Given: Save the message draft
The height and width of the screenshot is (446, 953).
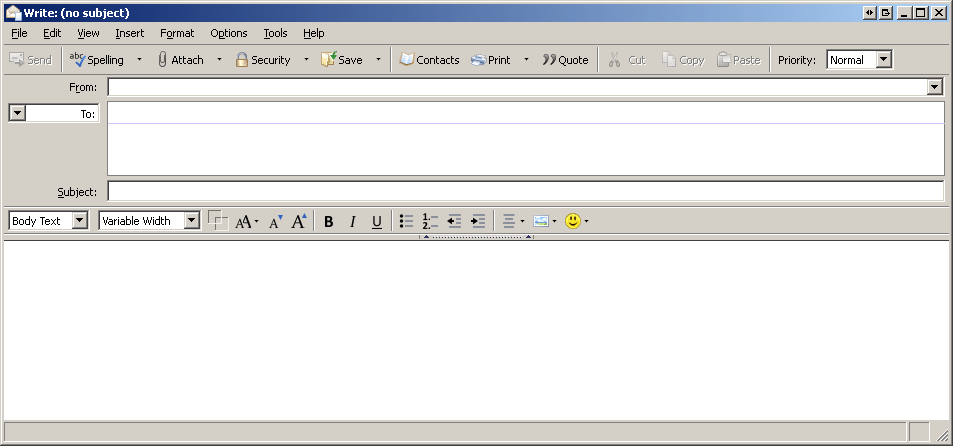Looking at the screenshot, I should 342,60.
